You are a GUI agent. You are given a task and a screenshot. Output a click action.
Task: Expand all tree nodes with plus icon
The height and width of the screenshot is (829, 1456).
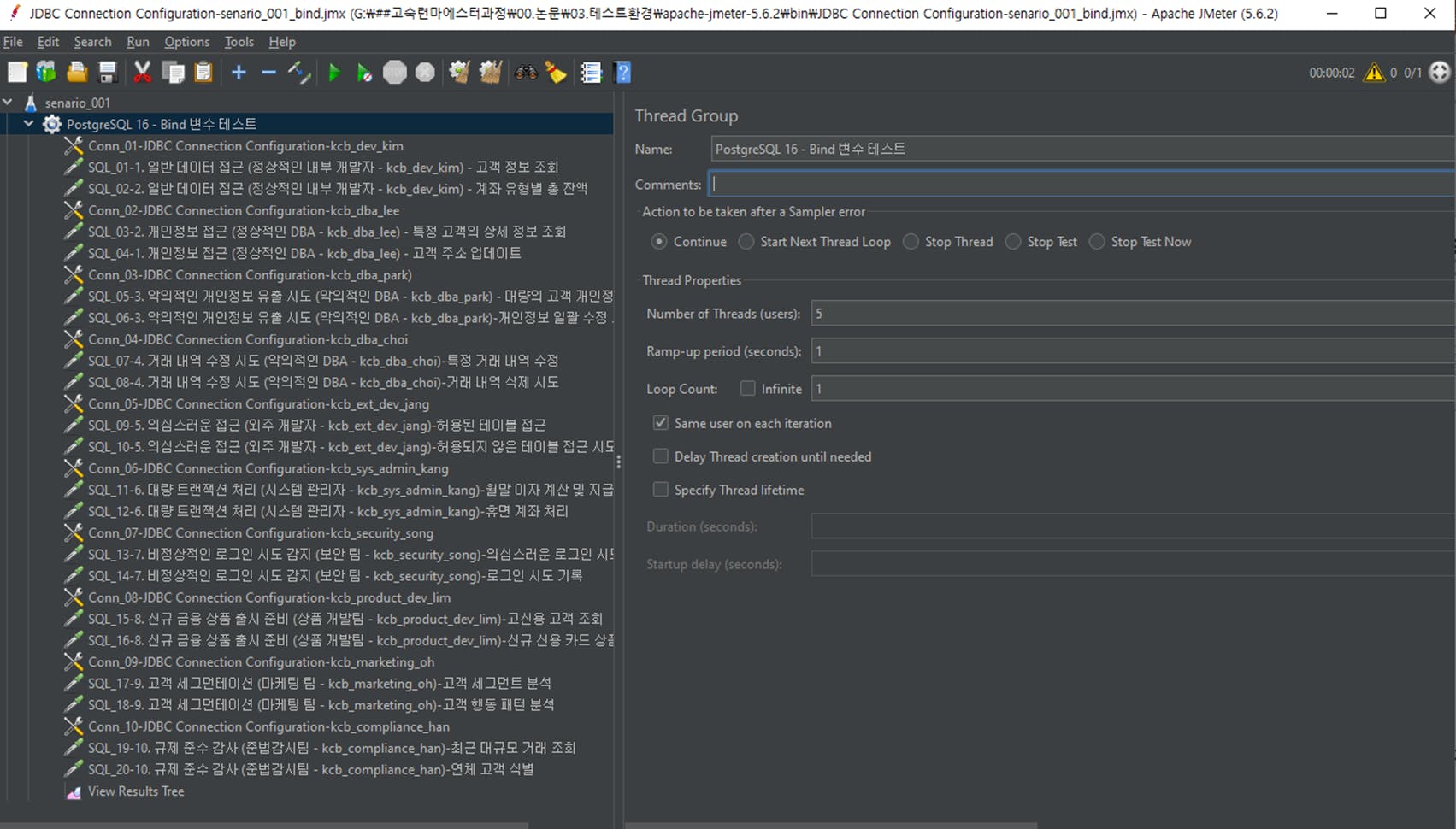(239, 73)
